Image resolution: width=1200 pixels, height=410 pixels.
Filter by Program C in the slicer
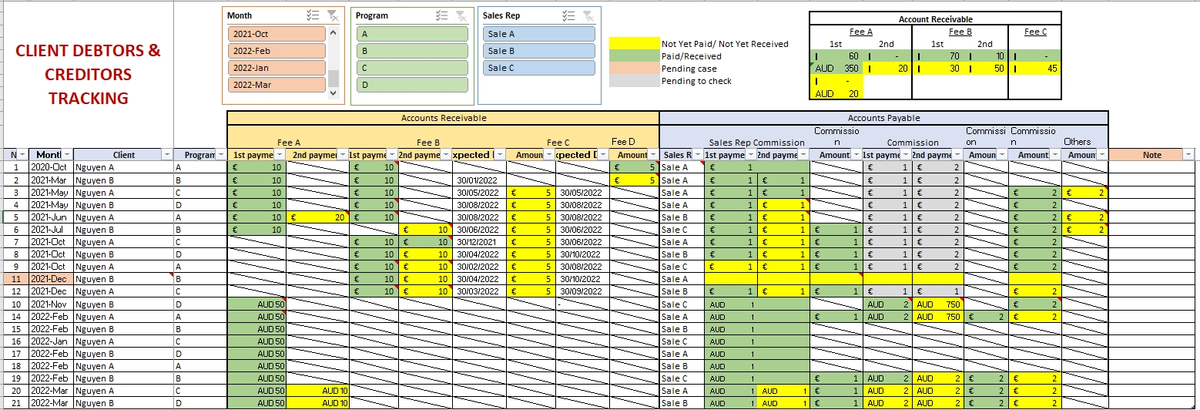(412, 67)
